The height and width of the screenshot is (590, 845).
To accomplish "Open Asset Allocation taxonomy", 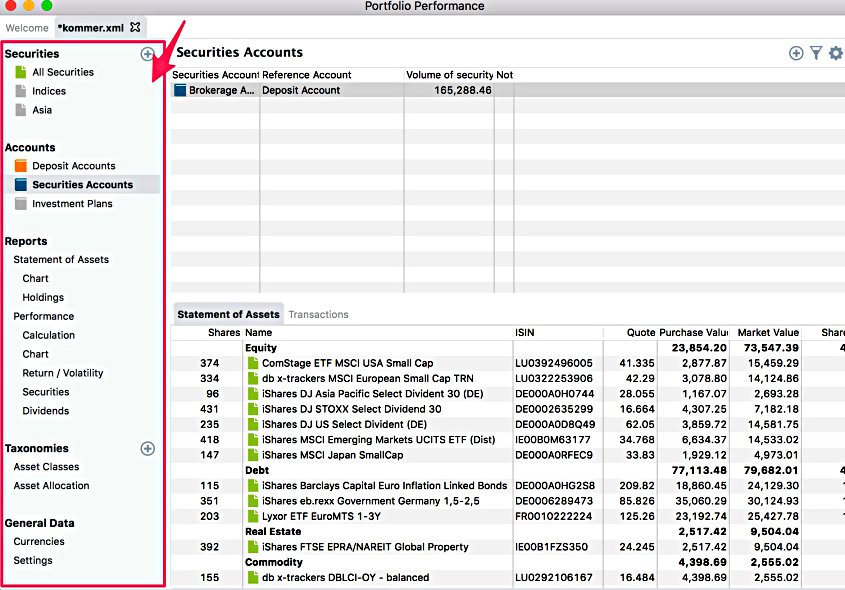I will (51, 485).
